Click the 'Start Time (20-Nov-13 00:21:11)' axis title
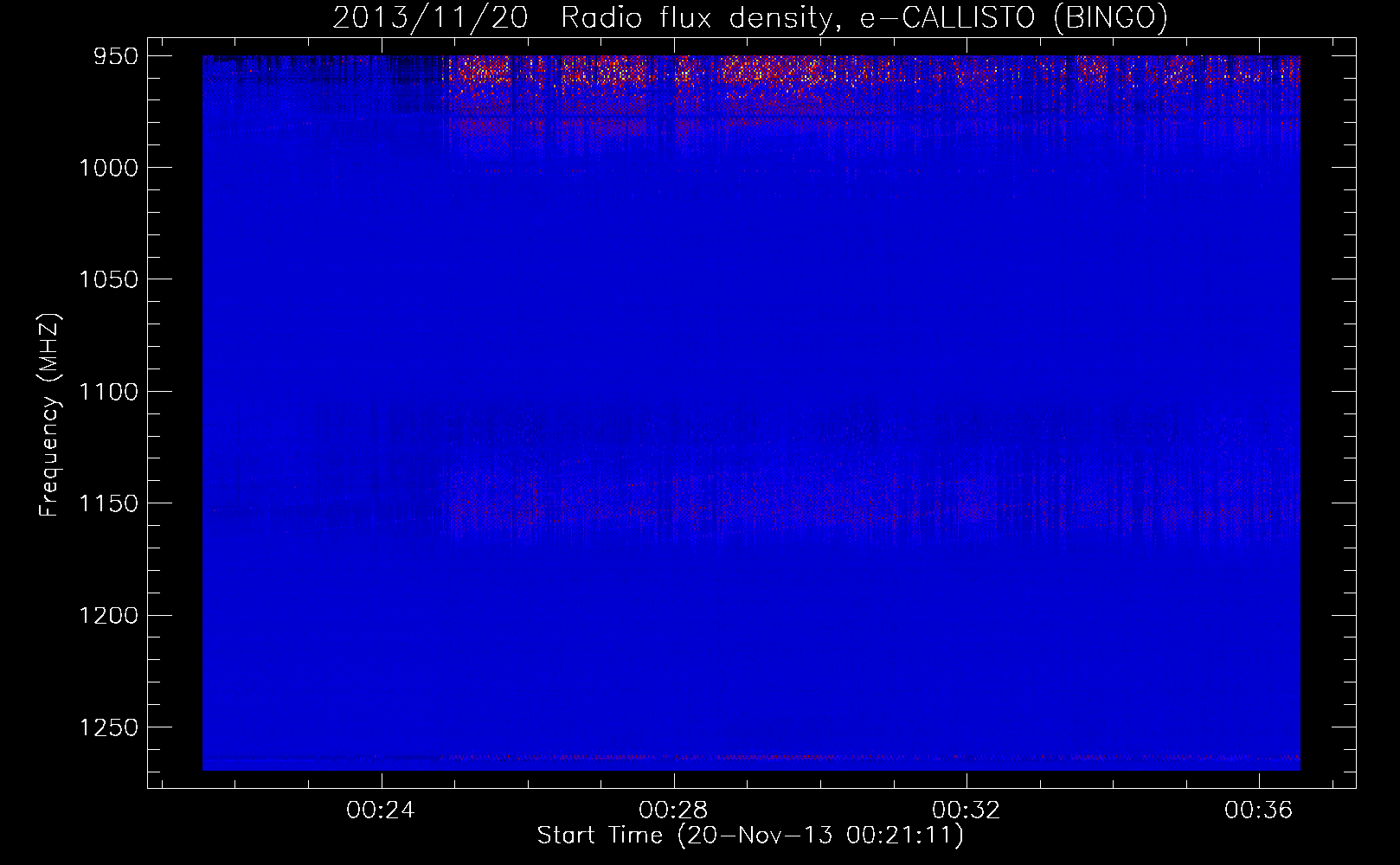 tap(750, 836)
